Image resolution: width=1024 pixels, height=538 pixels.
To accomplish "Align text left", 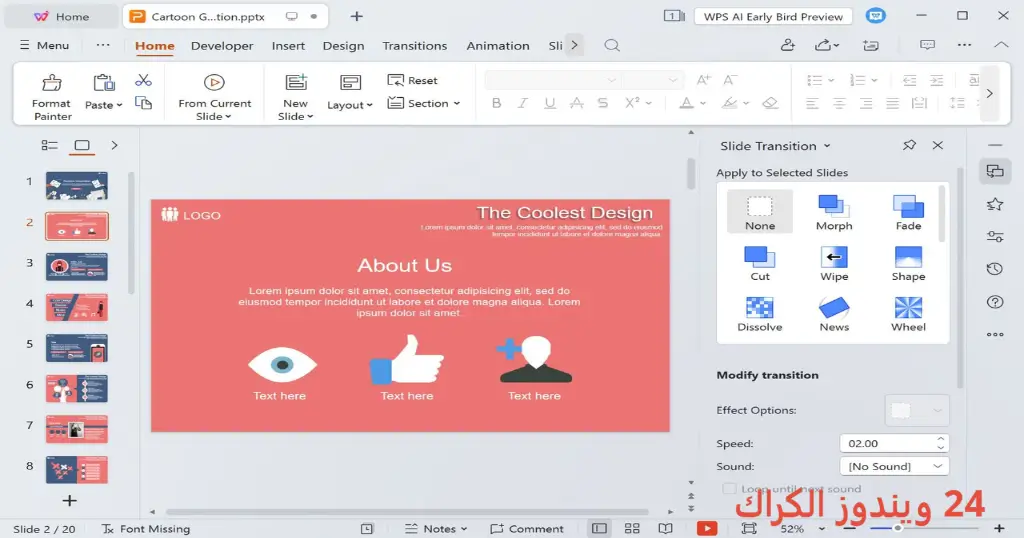I will pyautogui.click(x=812, y=103).
